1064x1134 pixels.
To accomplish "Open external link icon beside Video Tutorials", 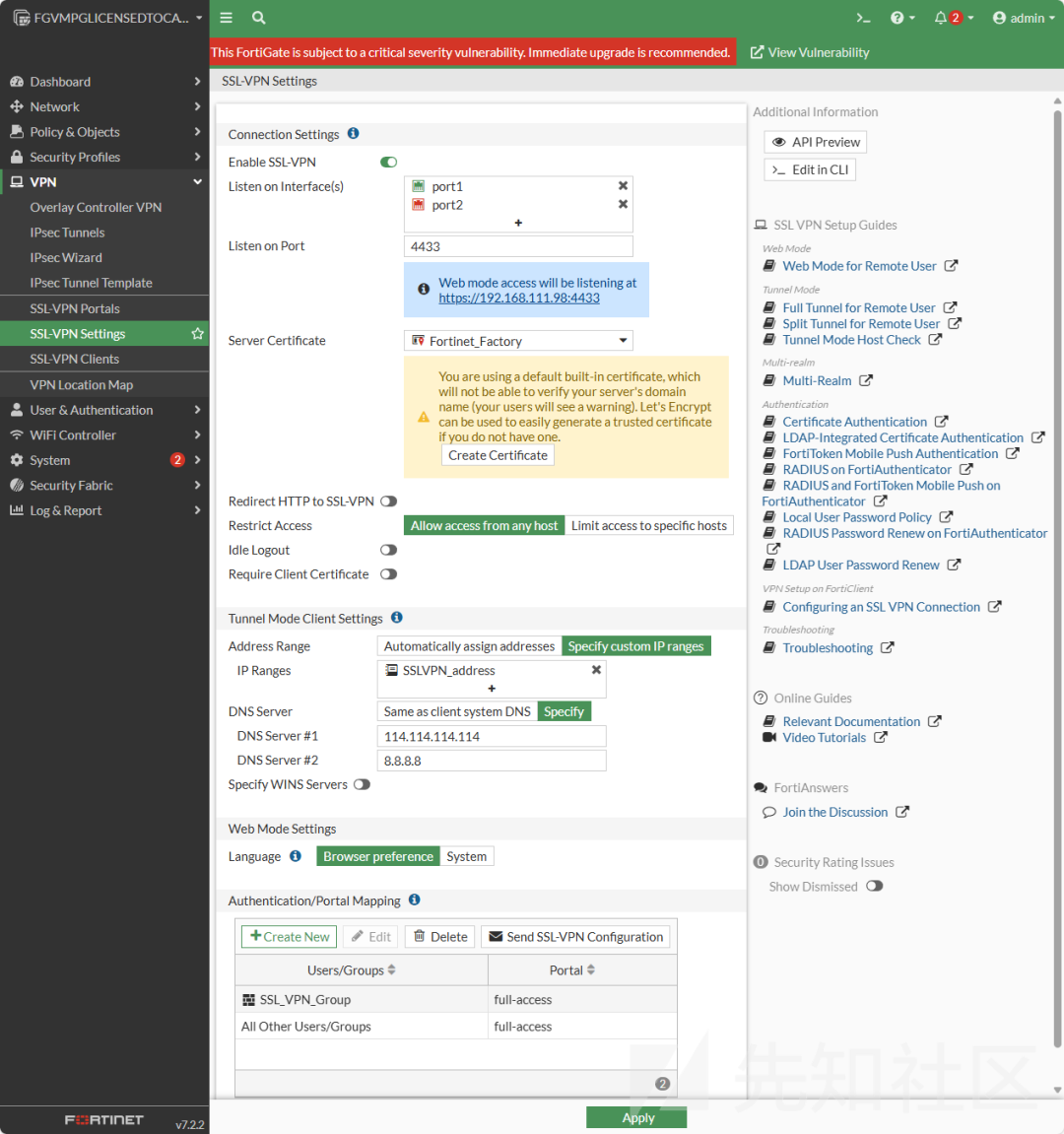I will [x=881, y=737].
